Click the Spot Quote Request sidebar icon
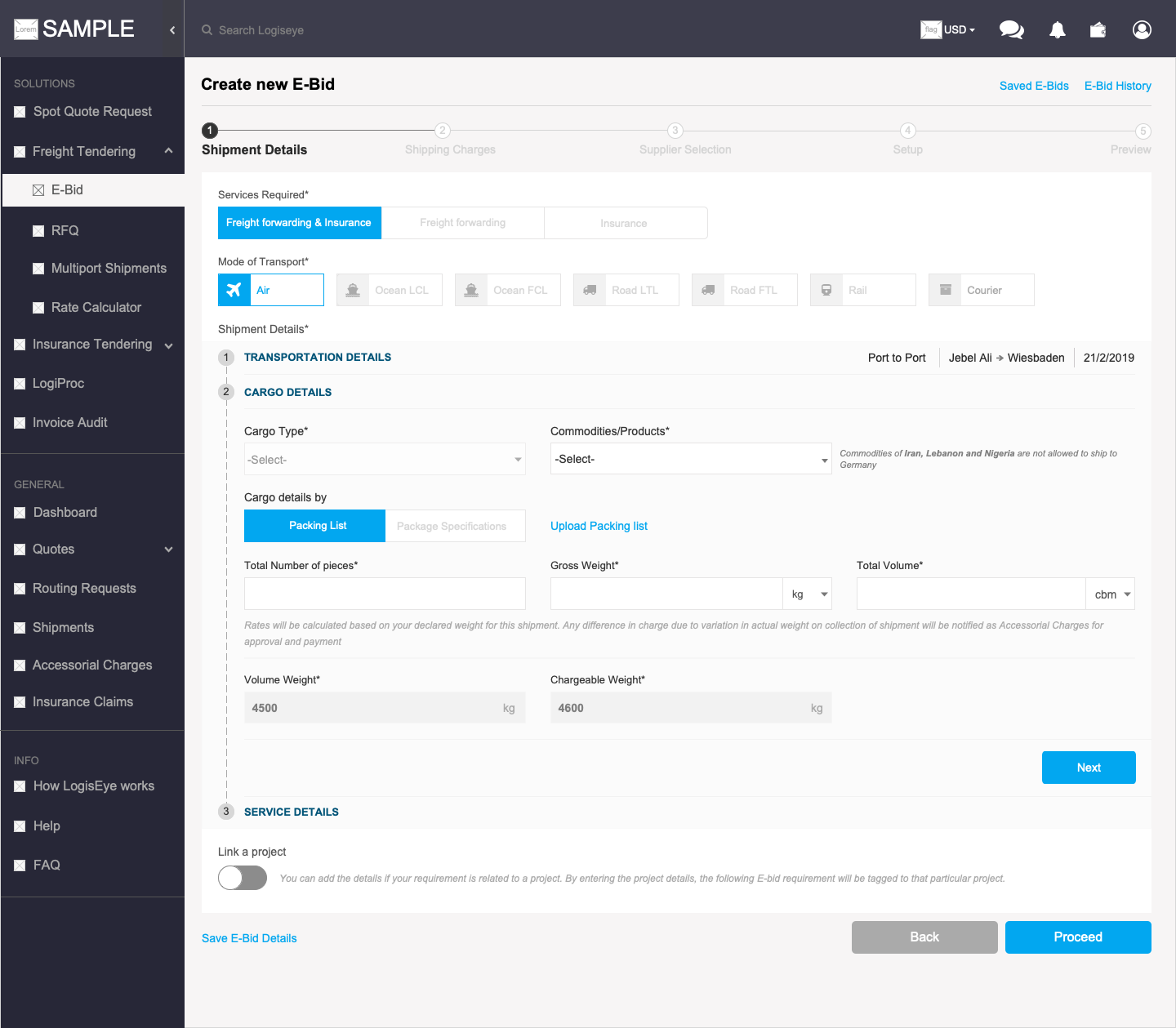 [20, 112]
